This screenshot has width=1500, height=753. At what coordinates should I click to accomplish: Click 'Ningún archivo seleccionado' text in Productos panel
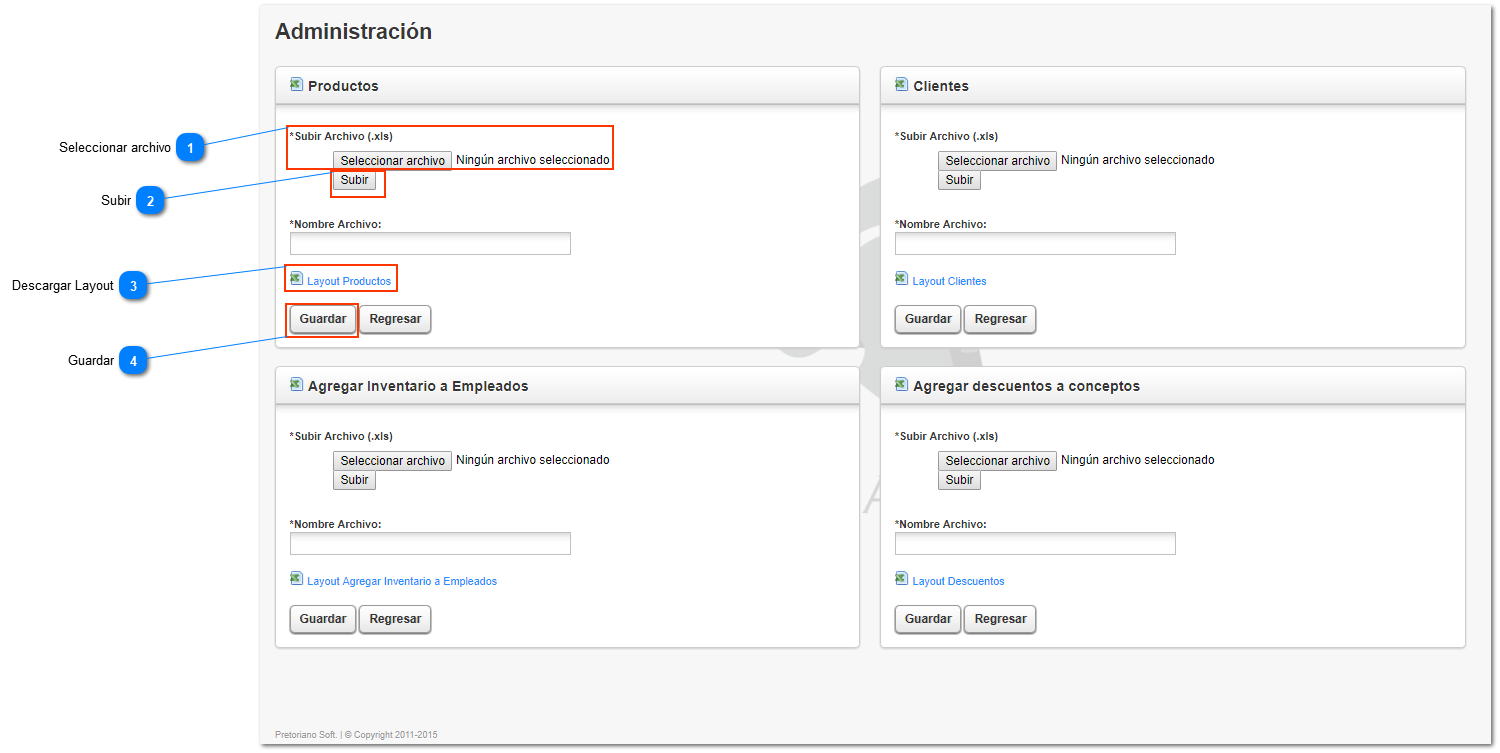pyautogui.click(x=533, y=160)
